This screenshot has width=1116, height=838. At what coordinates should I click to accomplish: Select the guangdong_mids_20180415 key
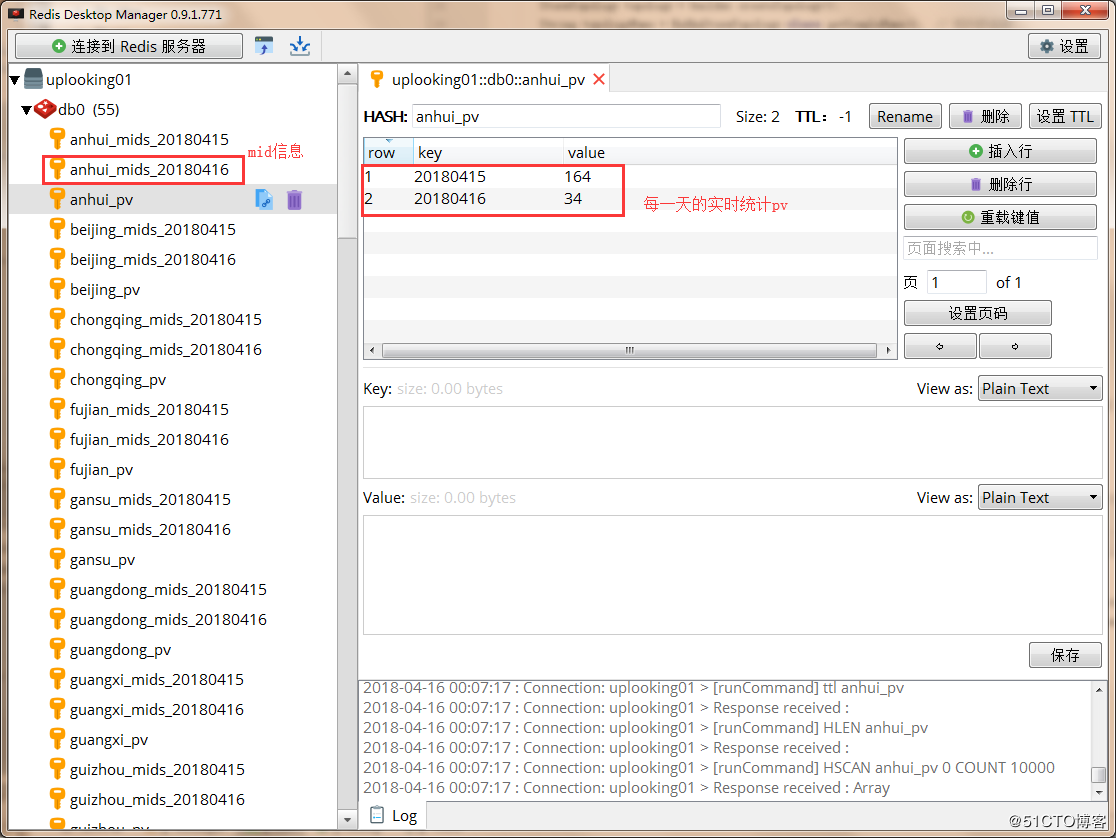(168, 590)
